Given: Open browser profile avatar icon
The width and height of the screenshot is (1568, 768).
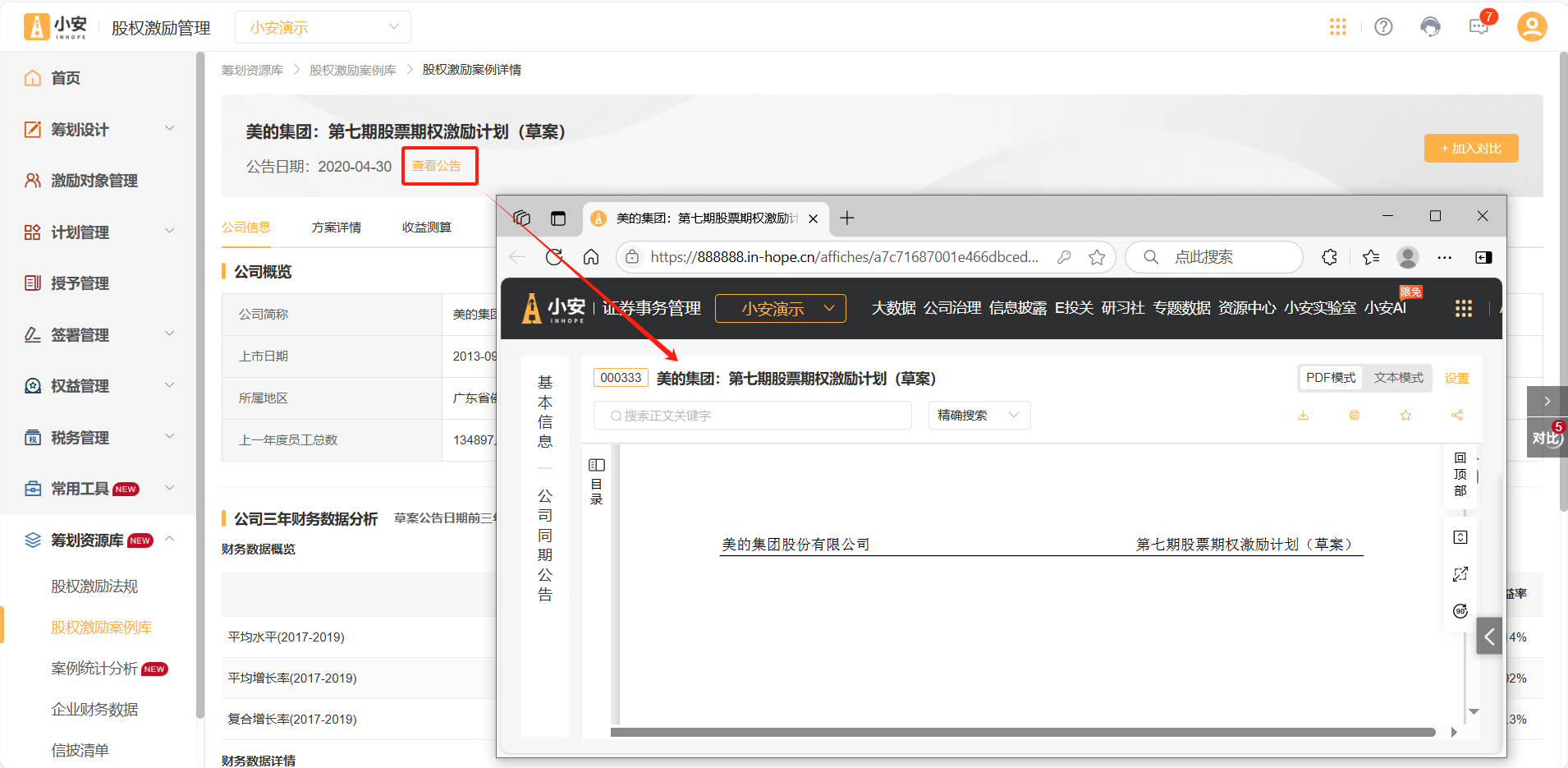Looking at the screenshot, I should (1408, 257).
